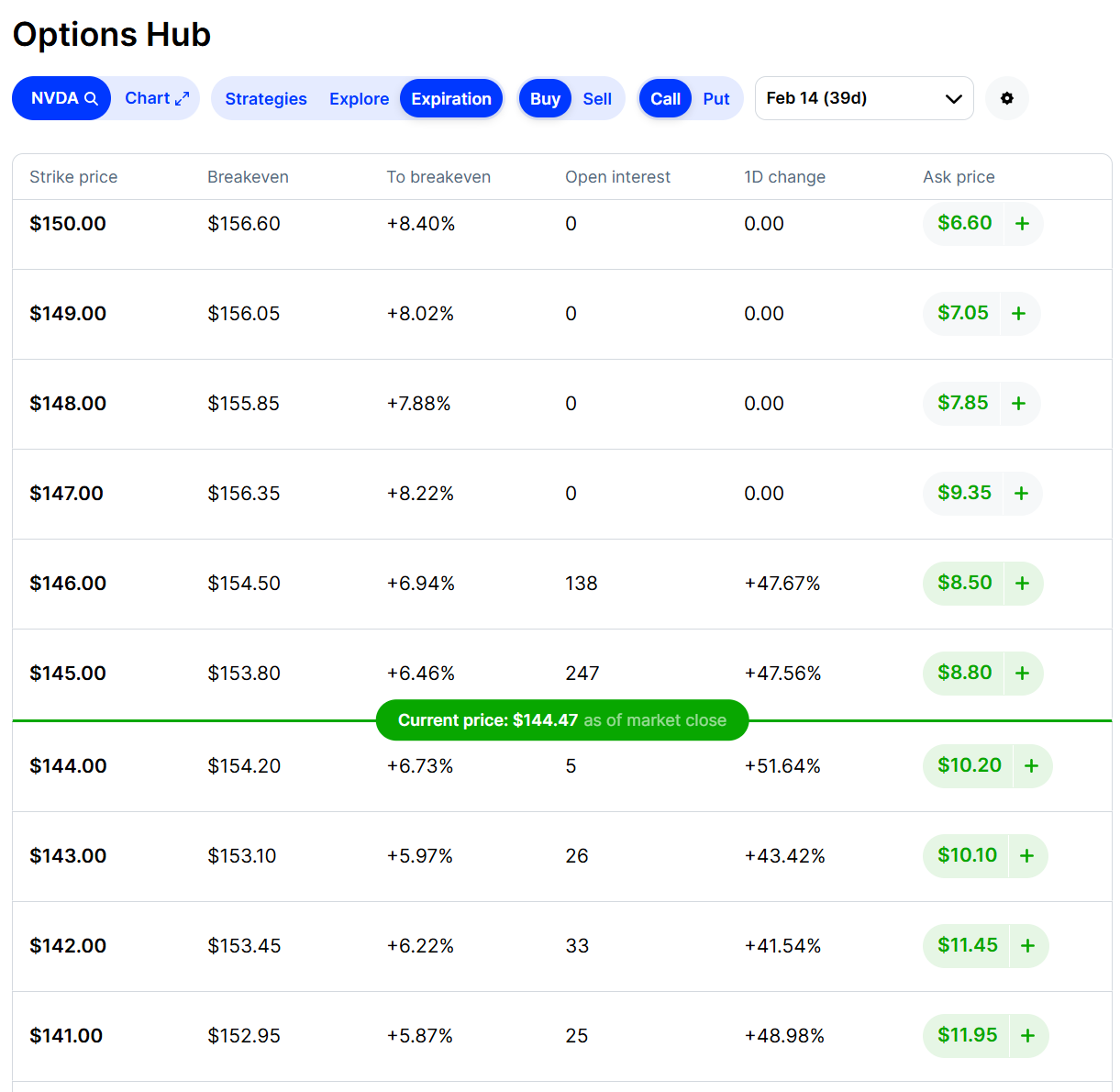Click the Ask price column header
The height and width of the screenshot is (1092, 1120).
click(x=959, y=177)
